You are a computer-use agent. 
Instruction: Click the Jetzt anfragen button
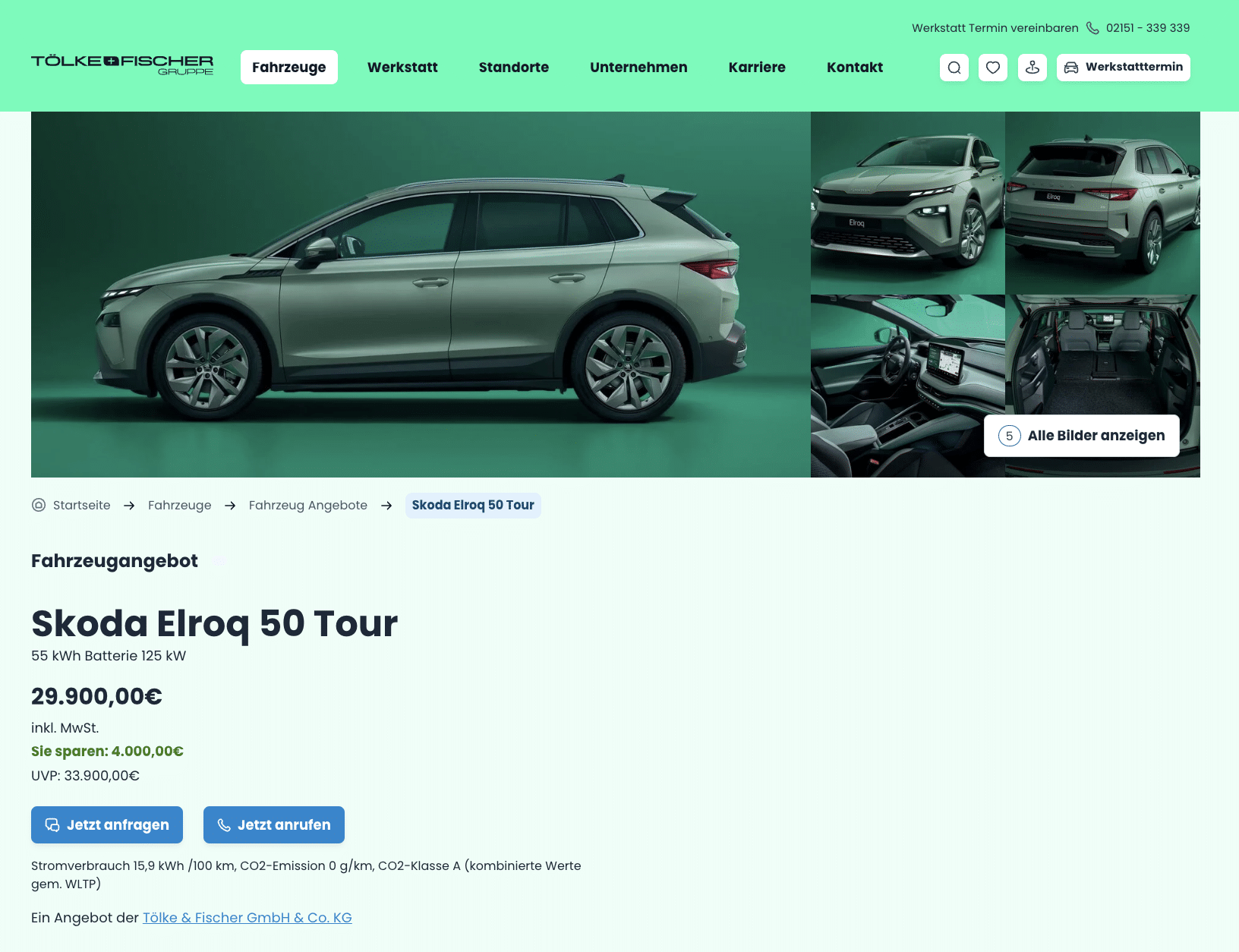tap(107, 825)
